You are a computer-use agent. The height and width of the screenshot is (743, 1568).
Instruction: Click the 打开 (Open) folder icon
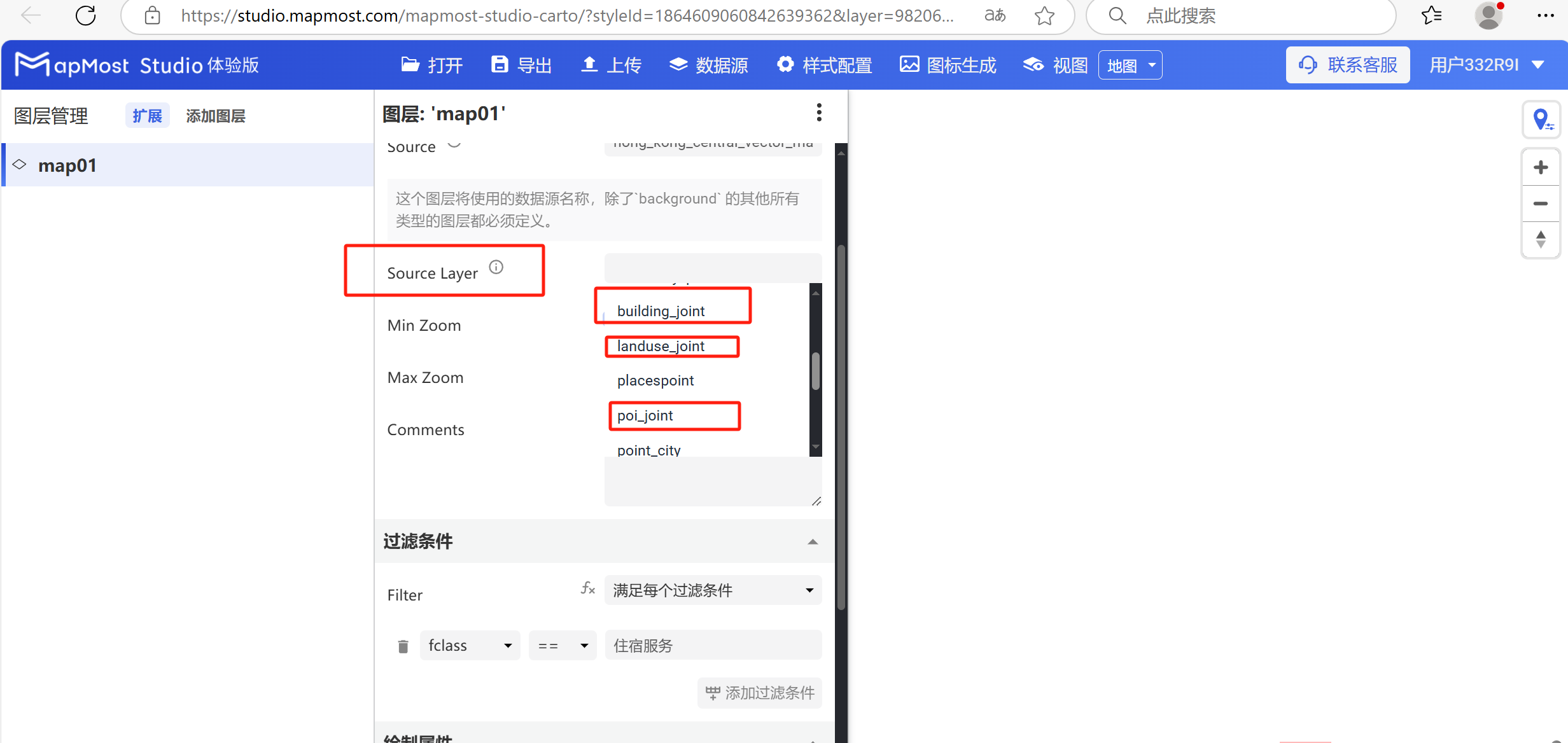pyautogui.click(x=410, y=64)
